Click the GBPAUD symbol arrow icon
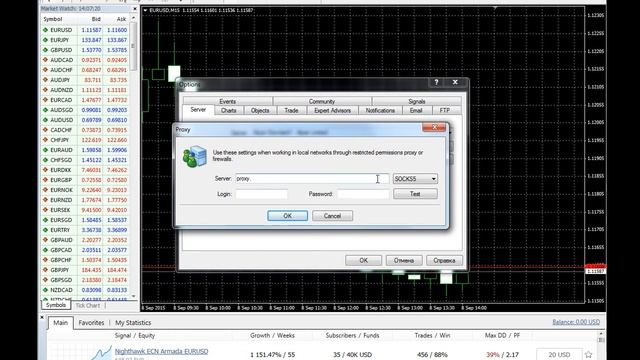 pyautogui.click(x=45, y=240)
